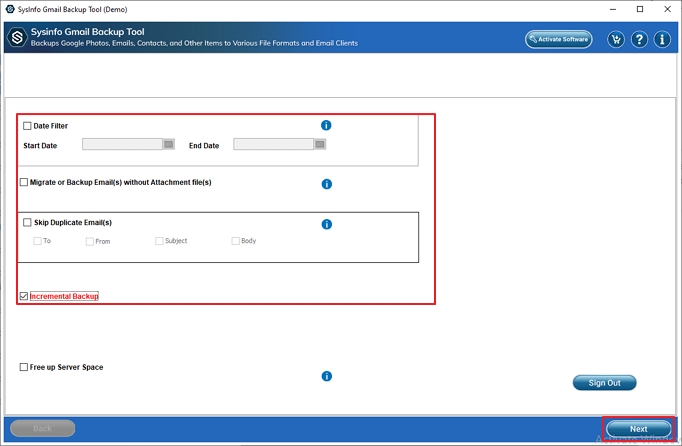The height and width of the screenshot is (446, 682).
Task: Click the Back button
Action: point(43,428)
